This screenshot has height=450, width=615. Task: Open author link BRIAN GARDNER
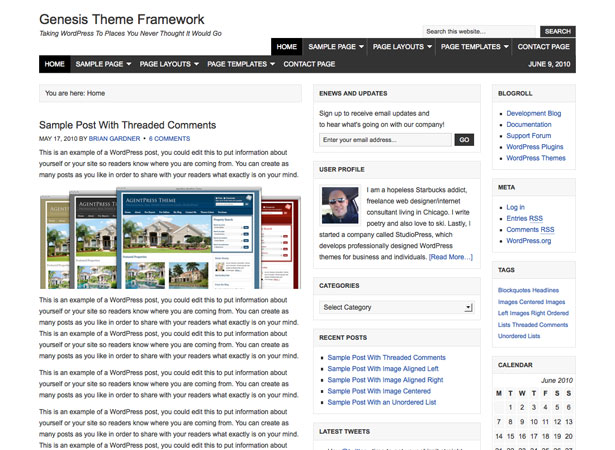[114, 138]
